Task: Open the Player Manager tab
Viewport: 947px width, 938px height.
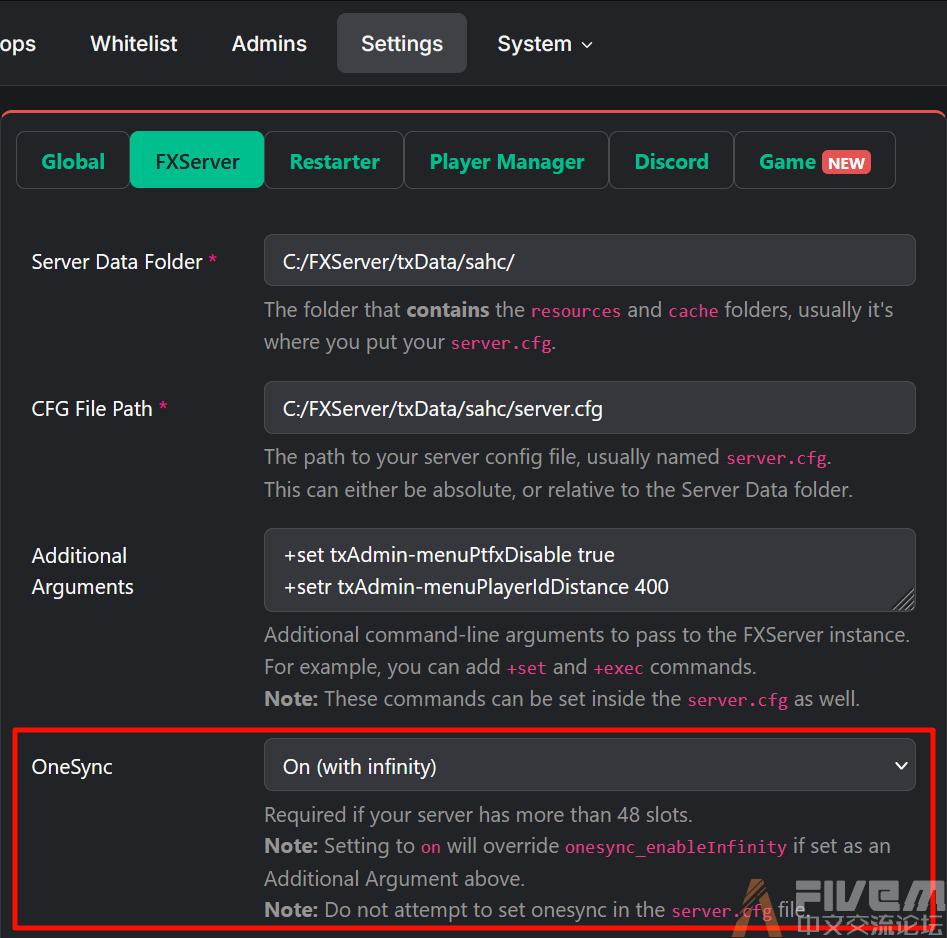Action: pos(506,161)
